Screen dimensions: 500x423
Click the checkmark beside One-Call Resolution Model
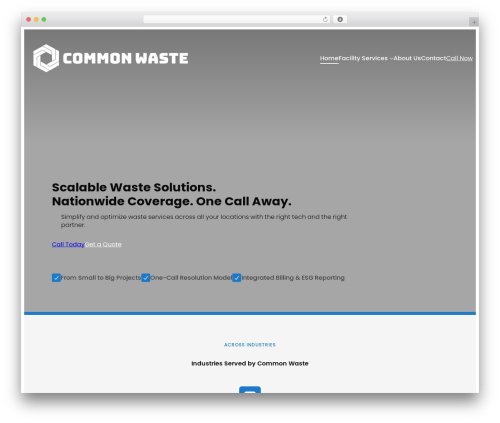tap(146, 278)
